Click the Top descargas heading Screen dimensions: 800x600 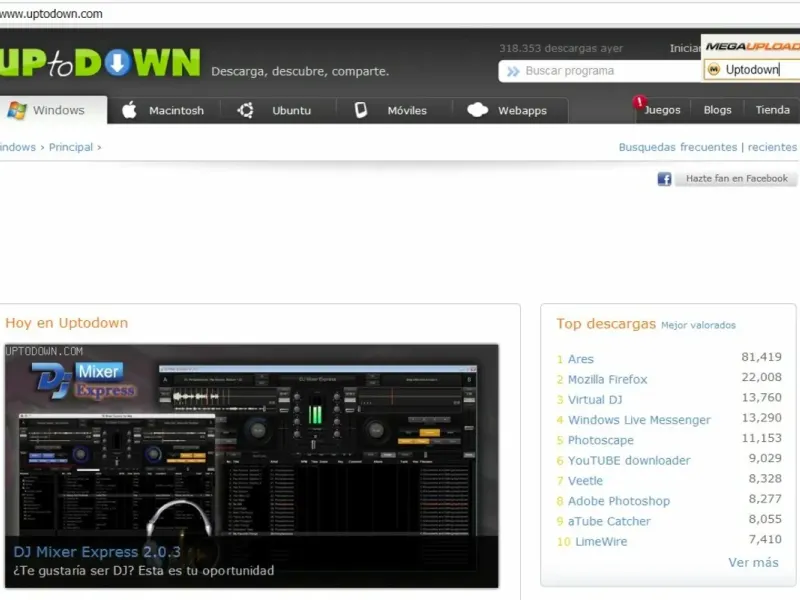click(x=606, y=324)
